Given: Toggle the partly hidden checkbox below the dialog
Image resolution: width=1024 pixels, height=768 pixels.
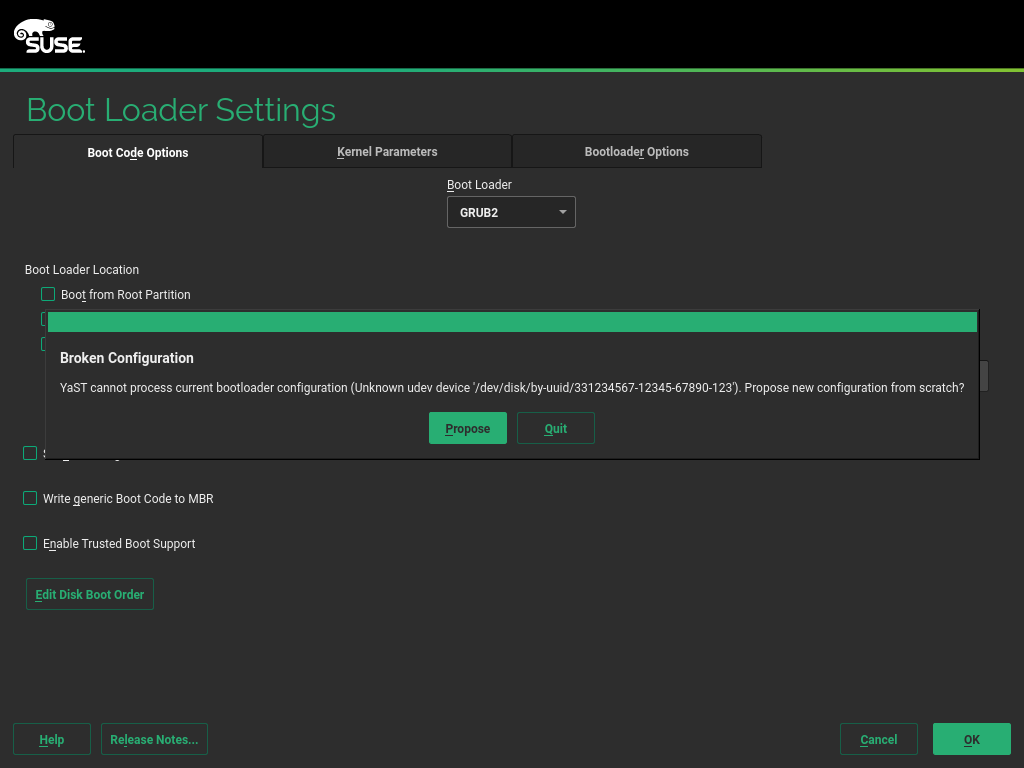Looking at the screenshot, I should point(30,453).
